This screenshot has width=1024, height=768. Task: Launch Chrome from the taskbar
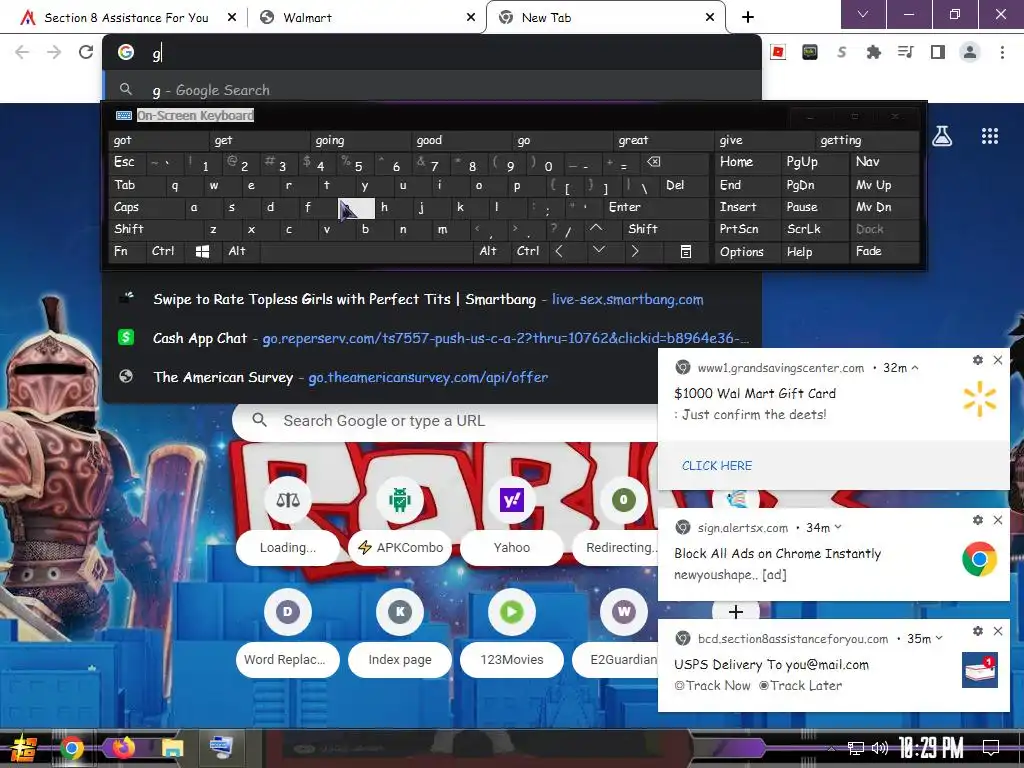click(71, 748)
